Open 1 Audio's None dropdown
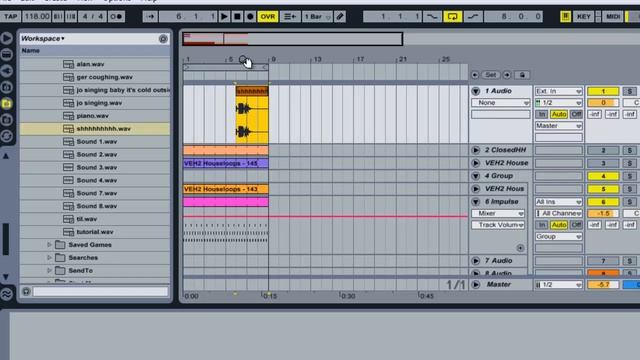Image resolution: width=640 pixels, height=360 pixels. pos(501,103)
